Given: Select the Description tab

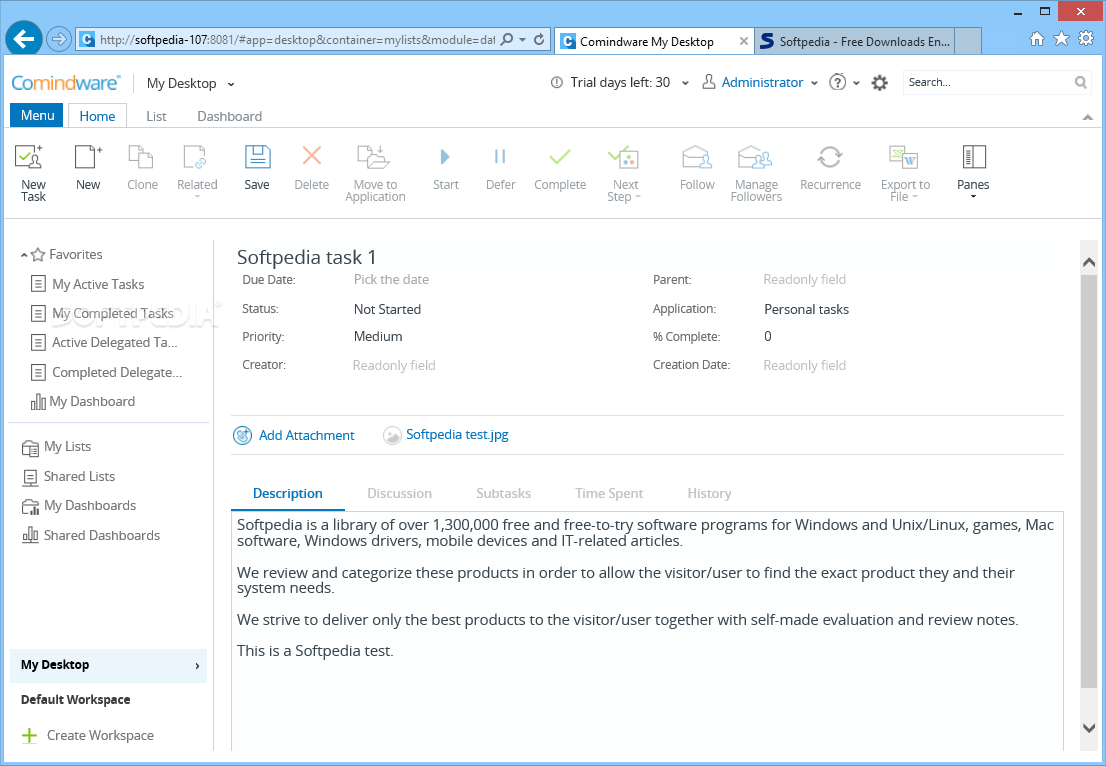Looking at the screenshot, I should (288, 494).
